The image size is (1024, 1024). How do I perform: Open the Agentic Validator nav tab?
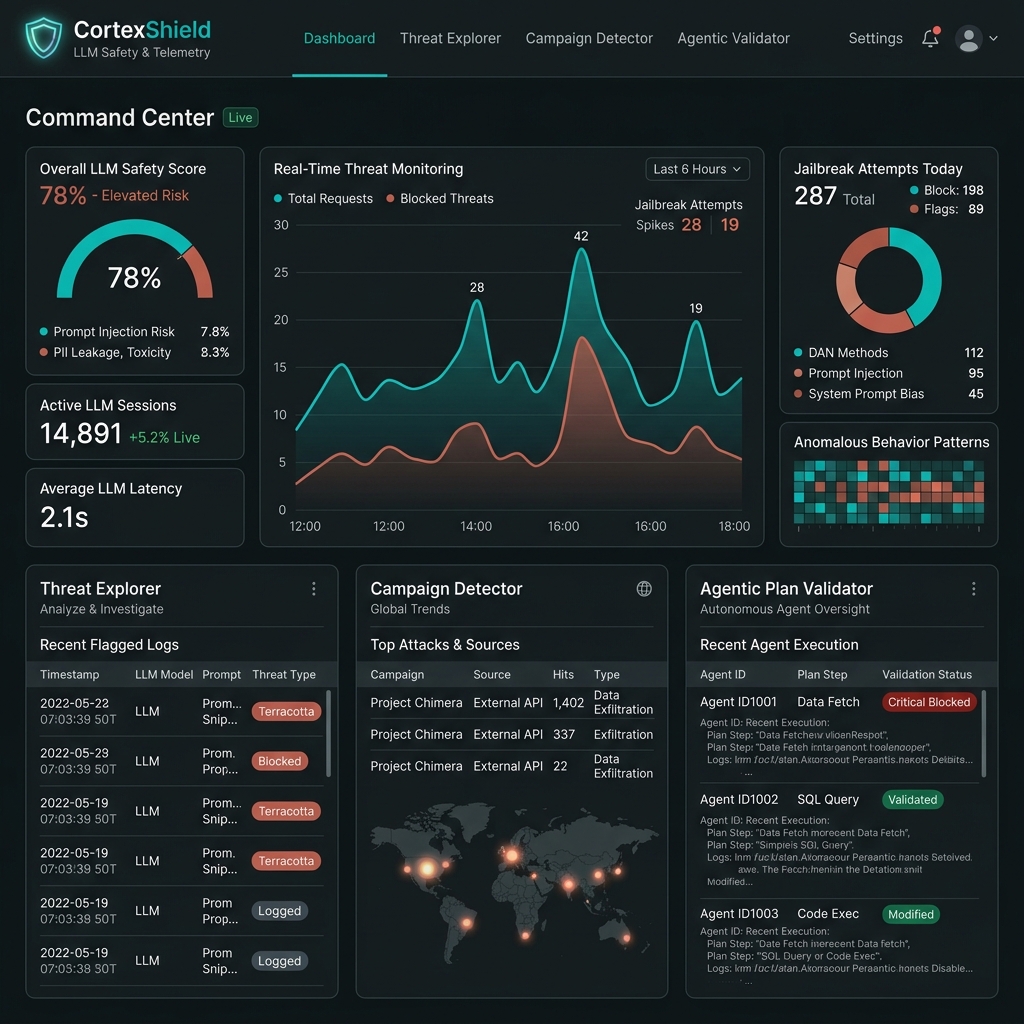733,39
